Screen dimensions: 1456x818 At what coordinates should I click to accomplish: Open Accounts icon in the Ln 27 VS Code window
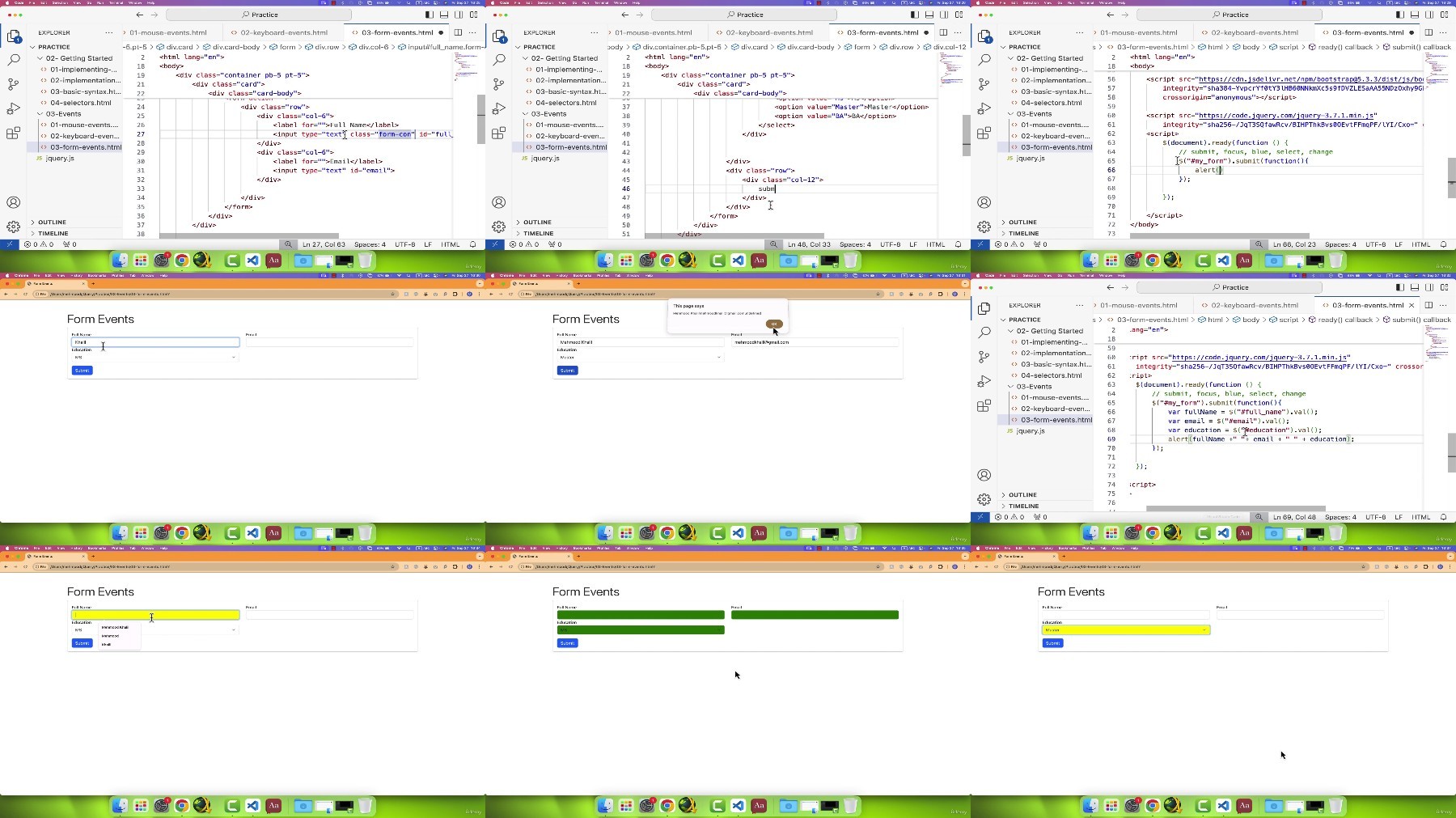(x=14, y=202)
